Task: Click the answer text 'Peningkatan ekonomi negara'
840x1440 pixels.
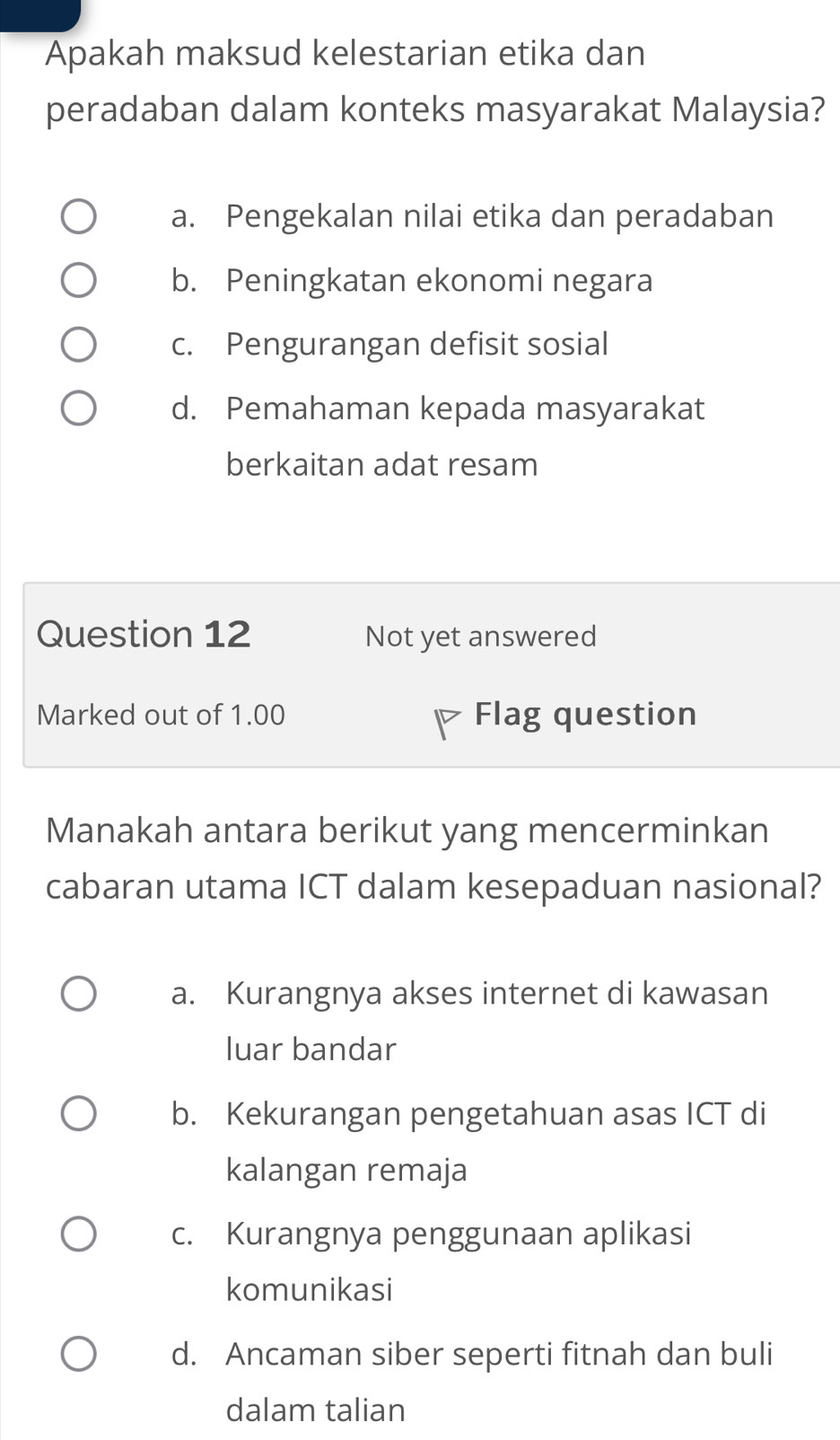Action: pyautogui.click(x=439, y=281)
